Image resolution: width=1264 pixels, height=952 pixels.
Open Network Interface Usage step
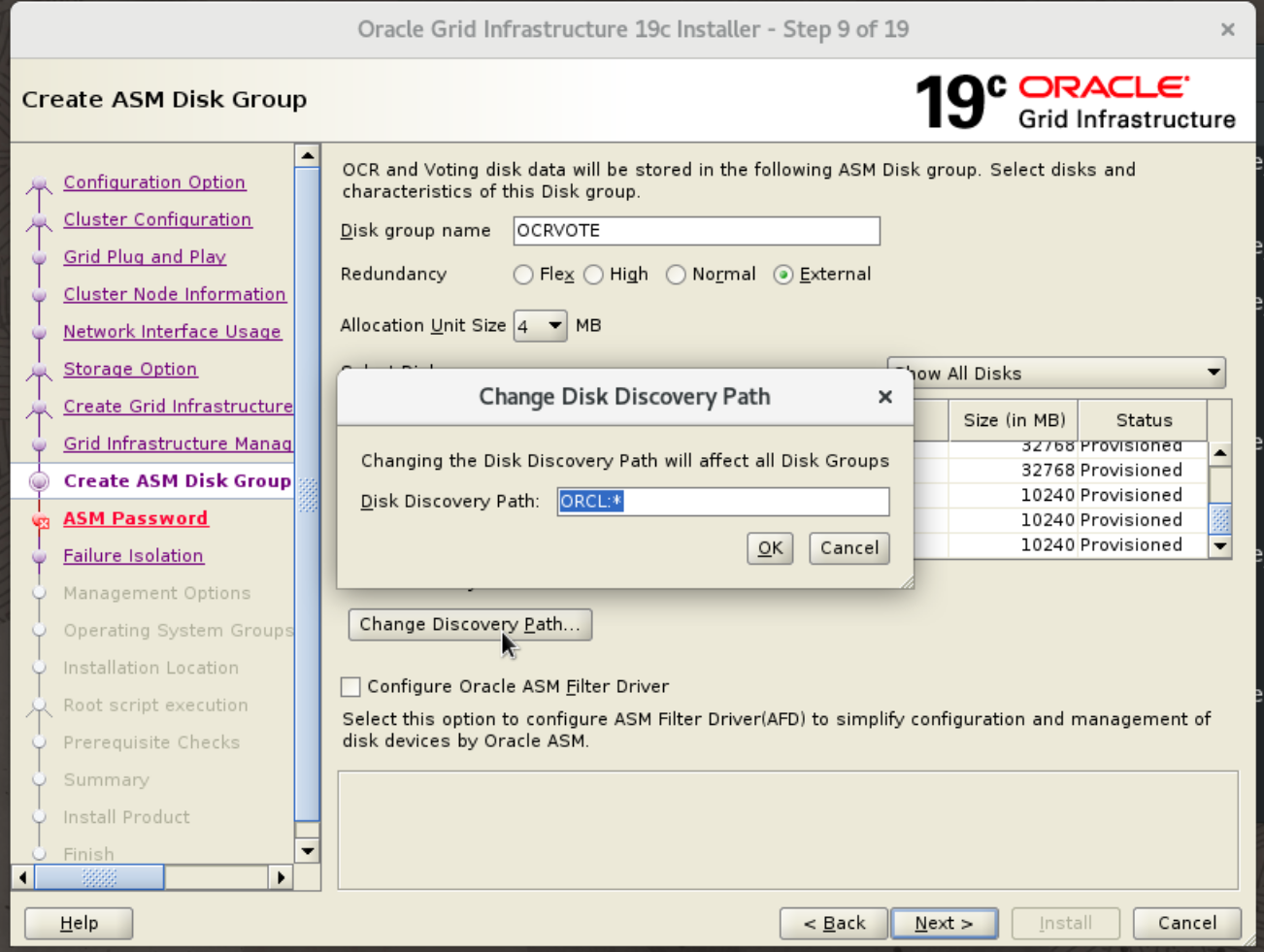(172, 332)
